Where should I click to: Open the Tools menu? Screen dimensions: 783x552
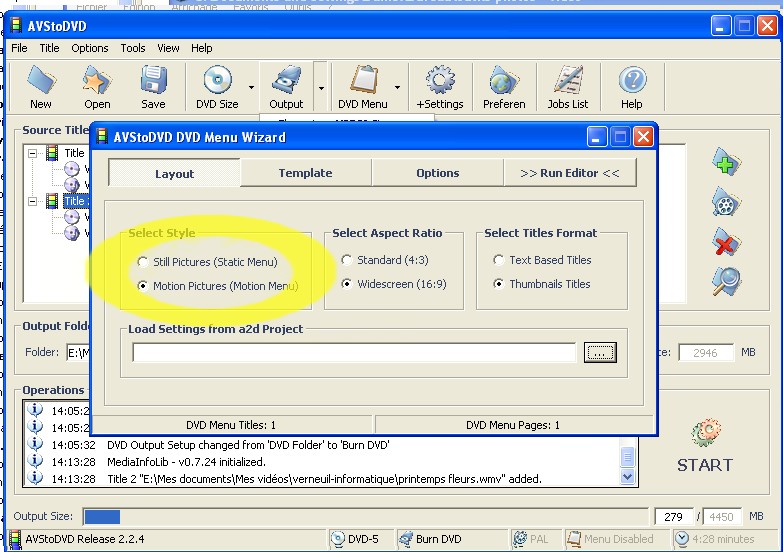pyautogui.click(x=133, y=48)
